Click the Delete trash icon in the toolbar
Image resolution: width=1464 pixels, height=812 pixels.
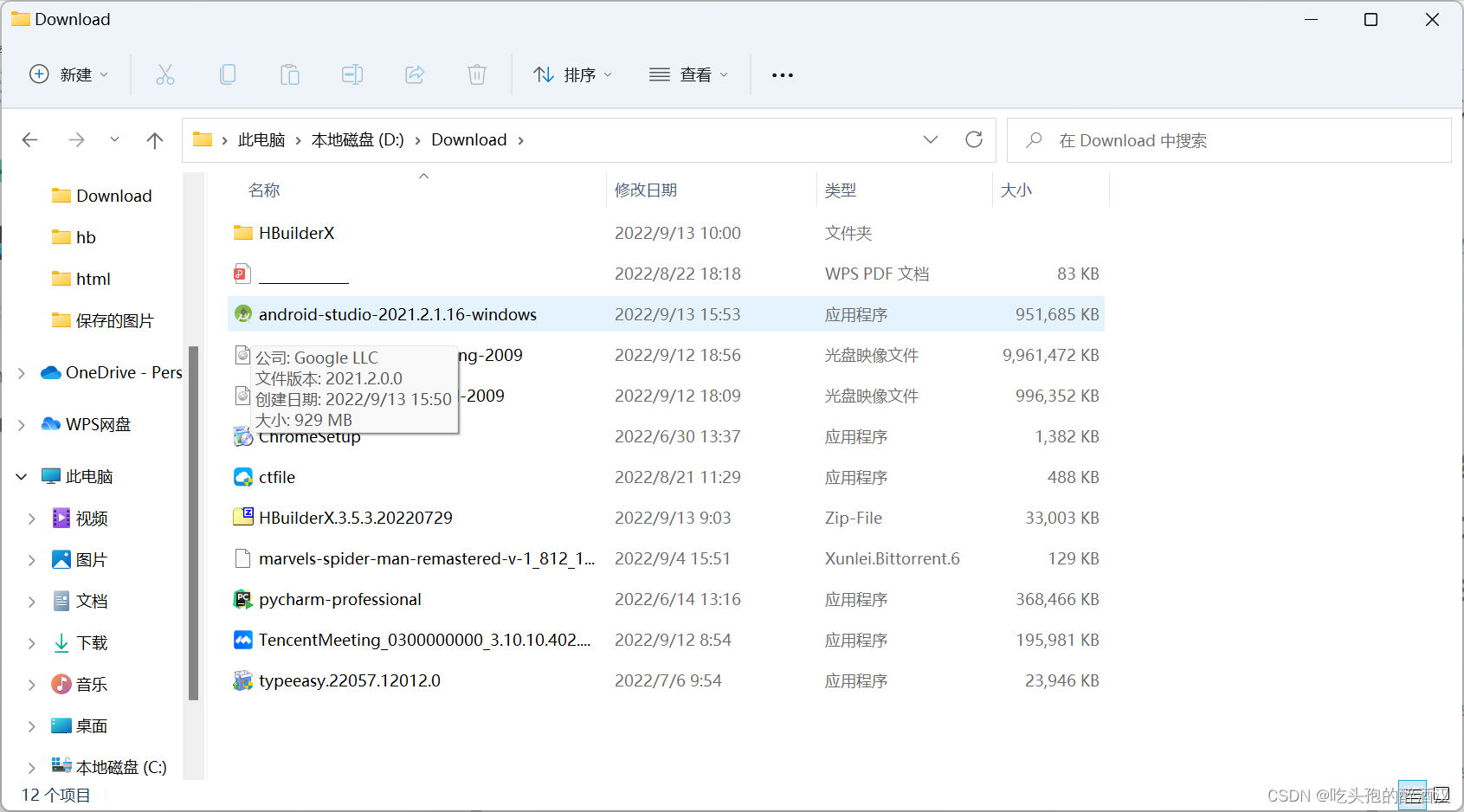tap(477, 74)
